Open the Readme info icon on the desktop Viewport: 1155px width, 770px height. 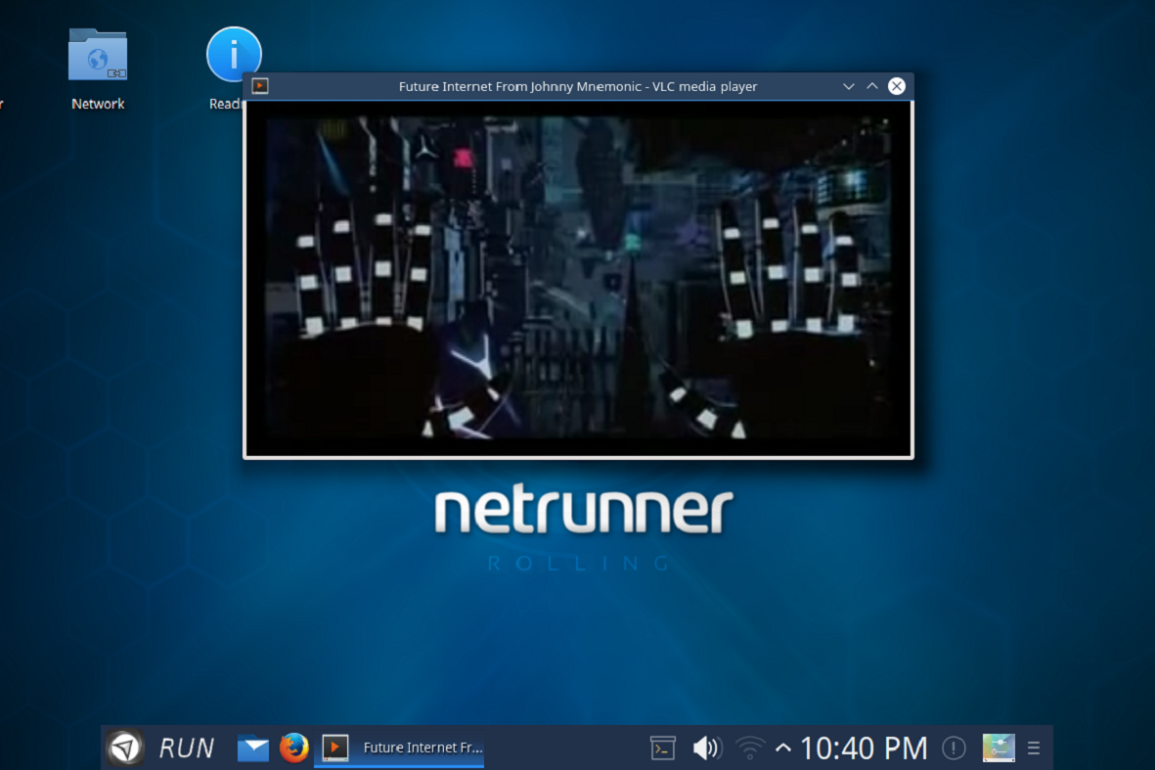click(234, 54)
